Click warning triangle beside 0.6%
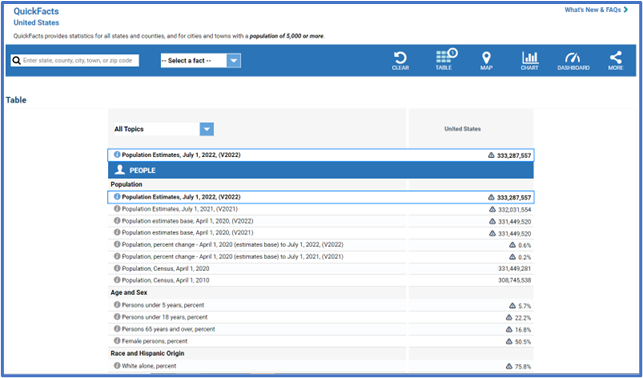 click(x=512, y=245)
